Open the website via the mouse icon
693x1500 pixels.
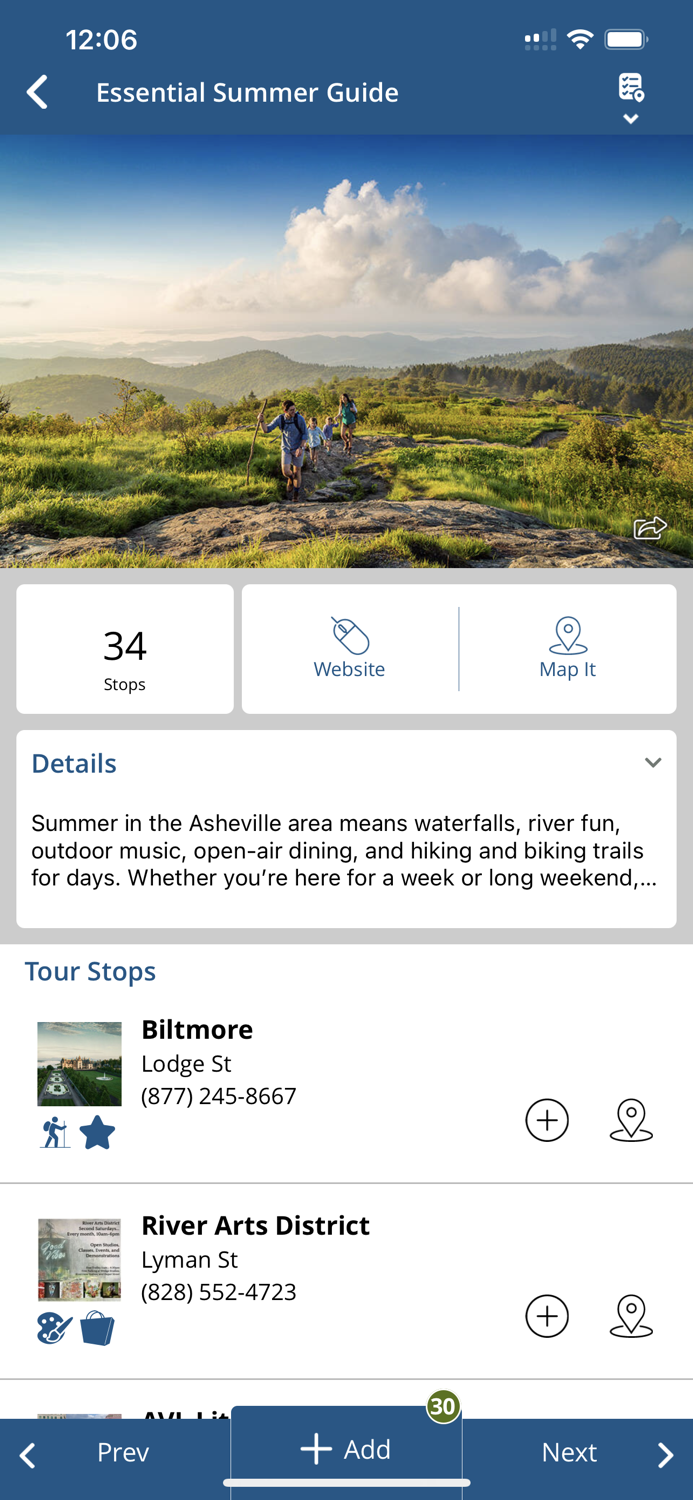[x=349, y=634]
